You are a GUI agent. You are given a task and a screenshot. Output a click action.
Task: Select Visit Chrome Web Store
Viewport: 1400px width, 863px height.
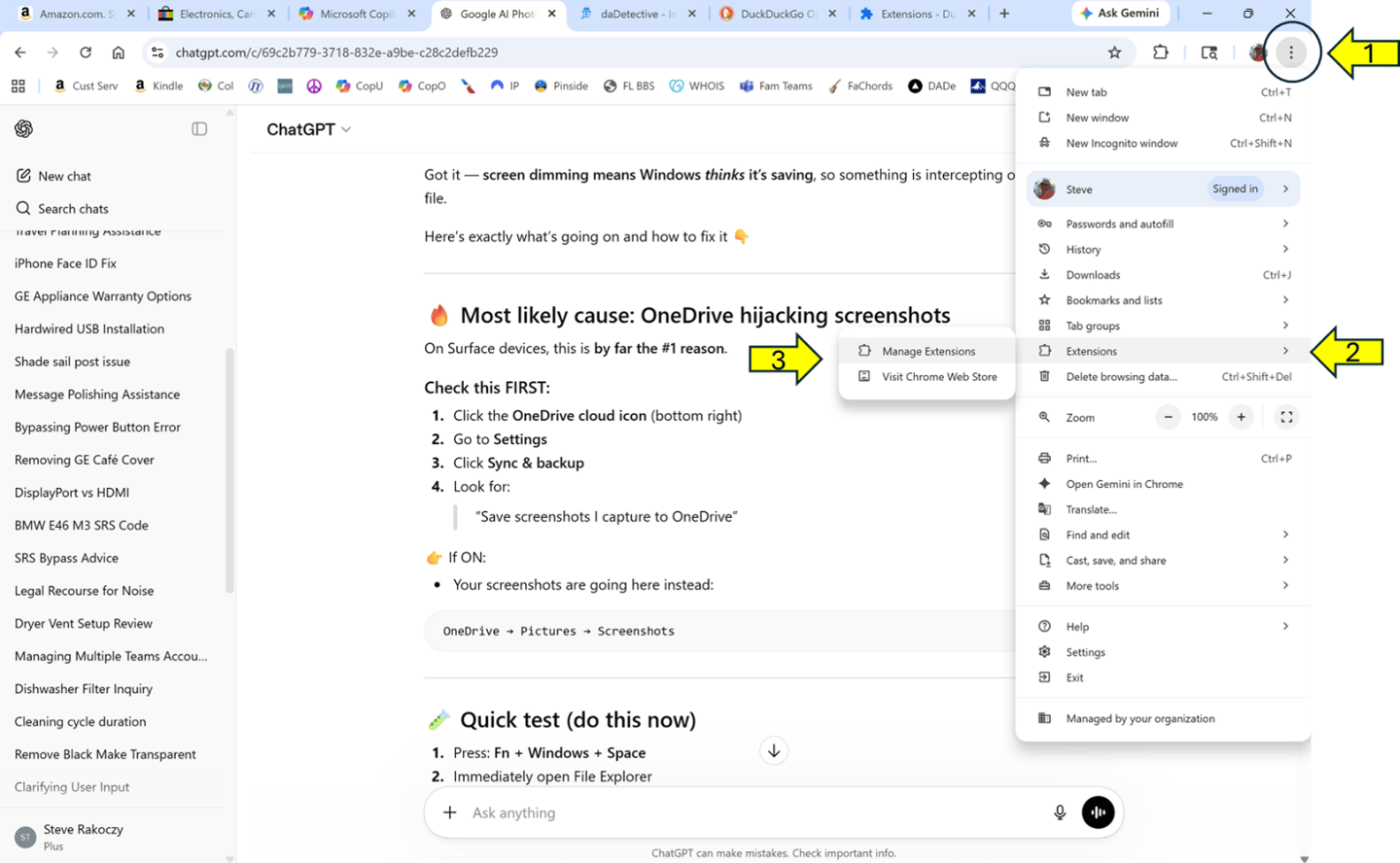pyautogui.click(x=927, y=377)
